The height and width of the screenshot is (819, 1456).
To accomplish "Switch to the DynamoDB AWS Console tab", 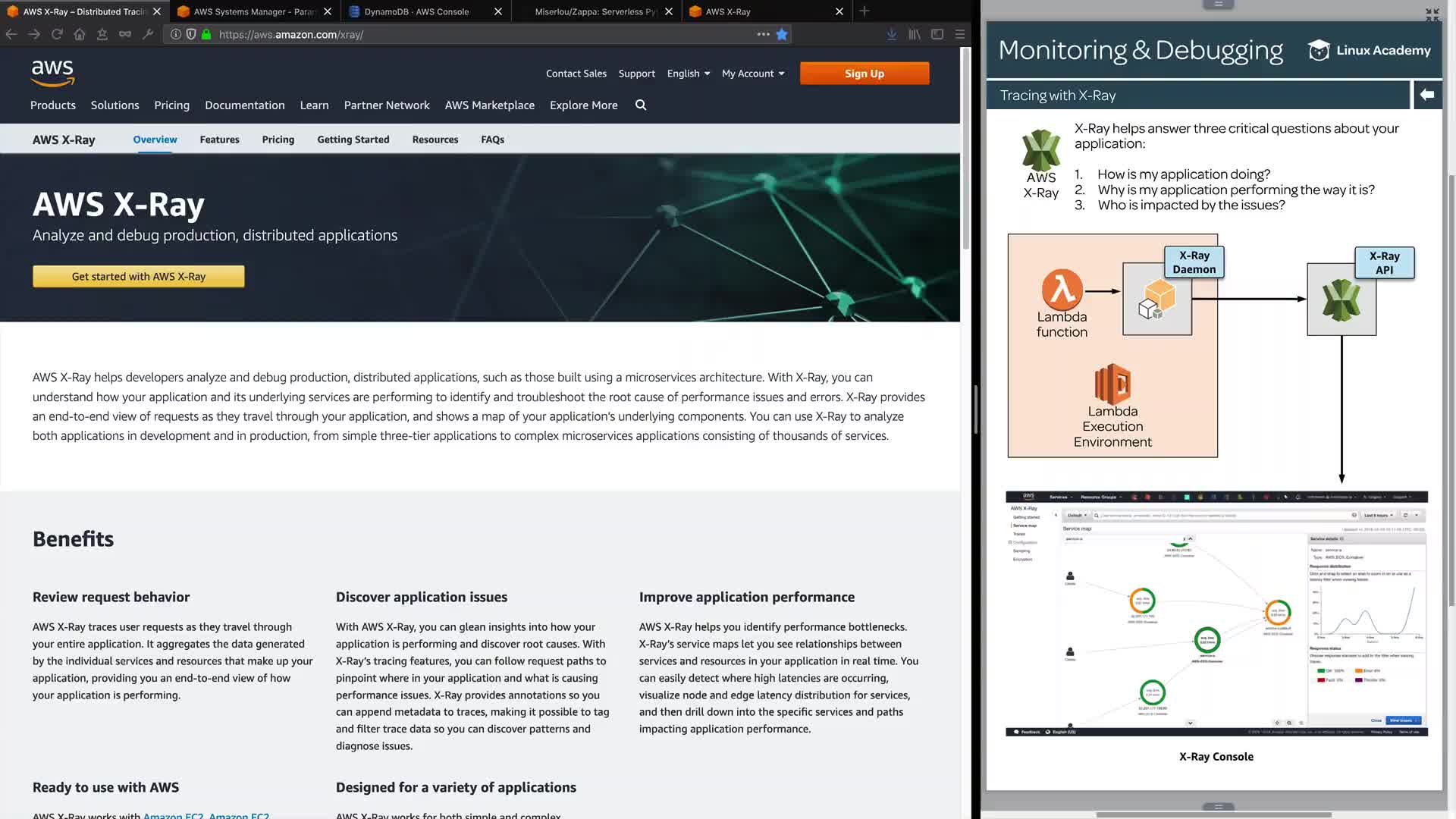I will [416, 11].
